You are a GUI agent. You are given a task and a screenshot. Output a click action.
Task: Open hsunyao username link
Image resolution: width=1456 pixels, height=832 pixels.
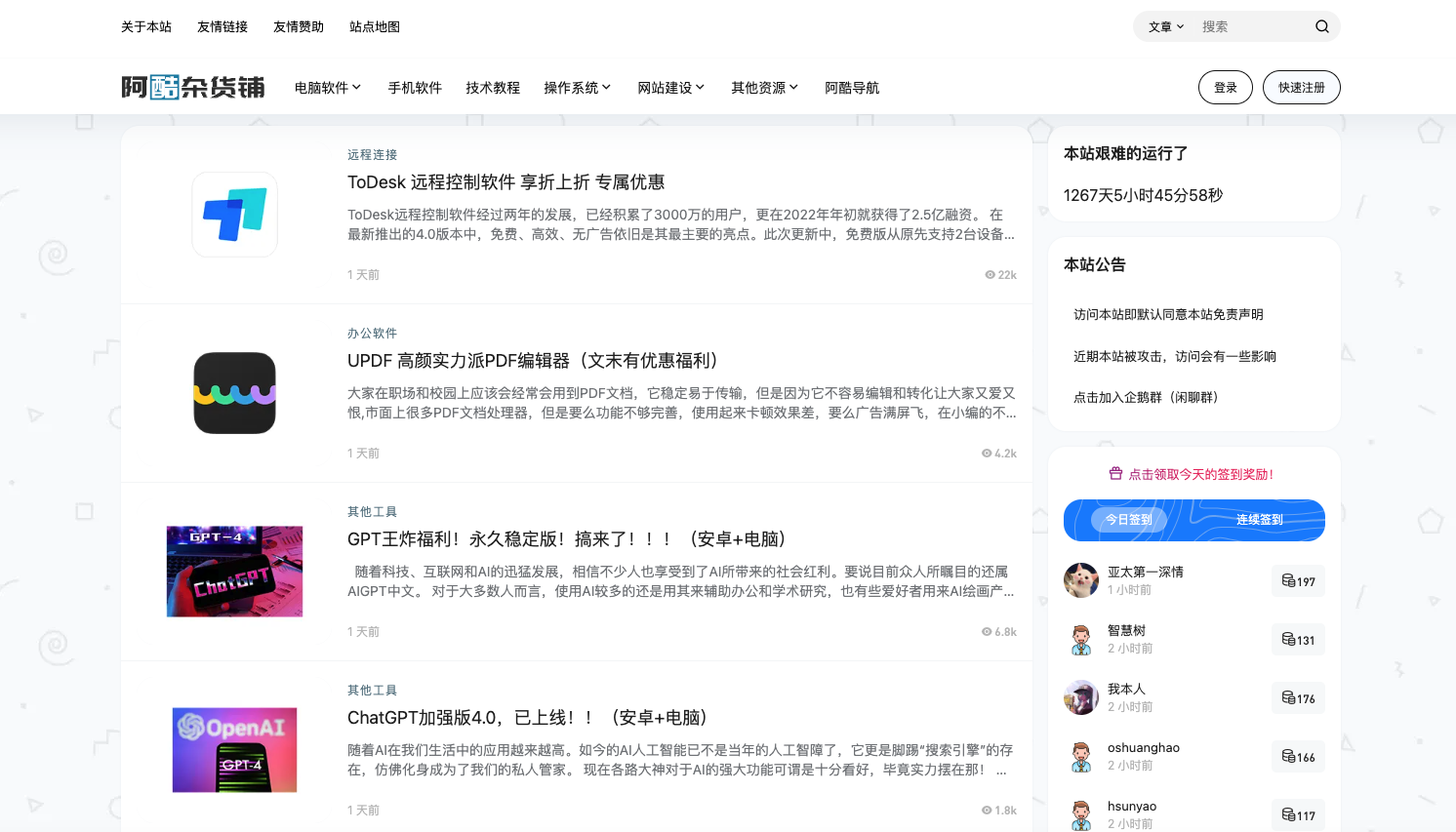tap(1132, 807)
